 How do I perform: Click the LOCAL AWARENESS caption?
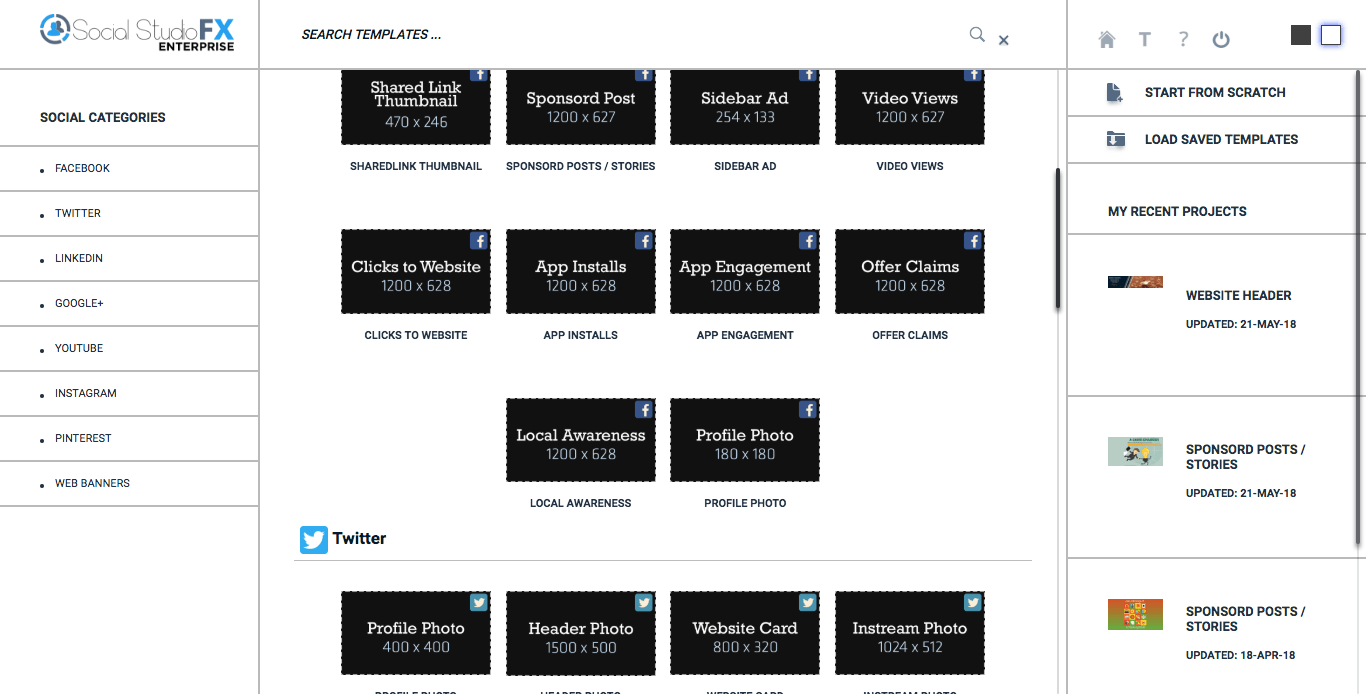[x=581, y=503]
